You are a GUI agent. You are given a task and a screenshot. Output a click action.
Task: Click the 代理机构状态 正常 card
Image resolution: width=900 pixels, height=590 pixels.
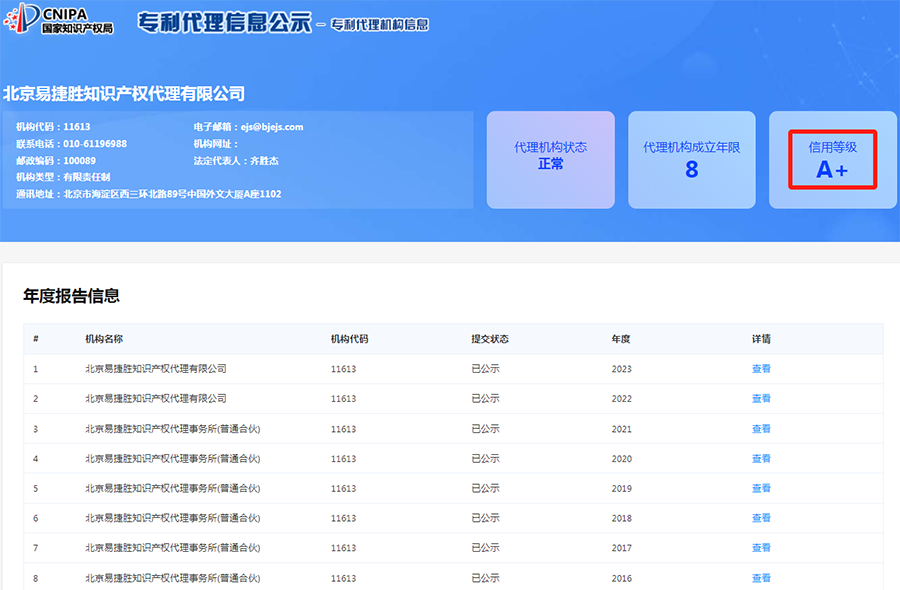[x=550, y=160]
